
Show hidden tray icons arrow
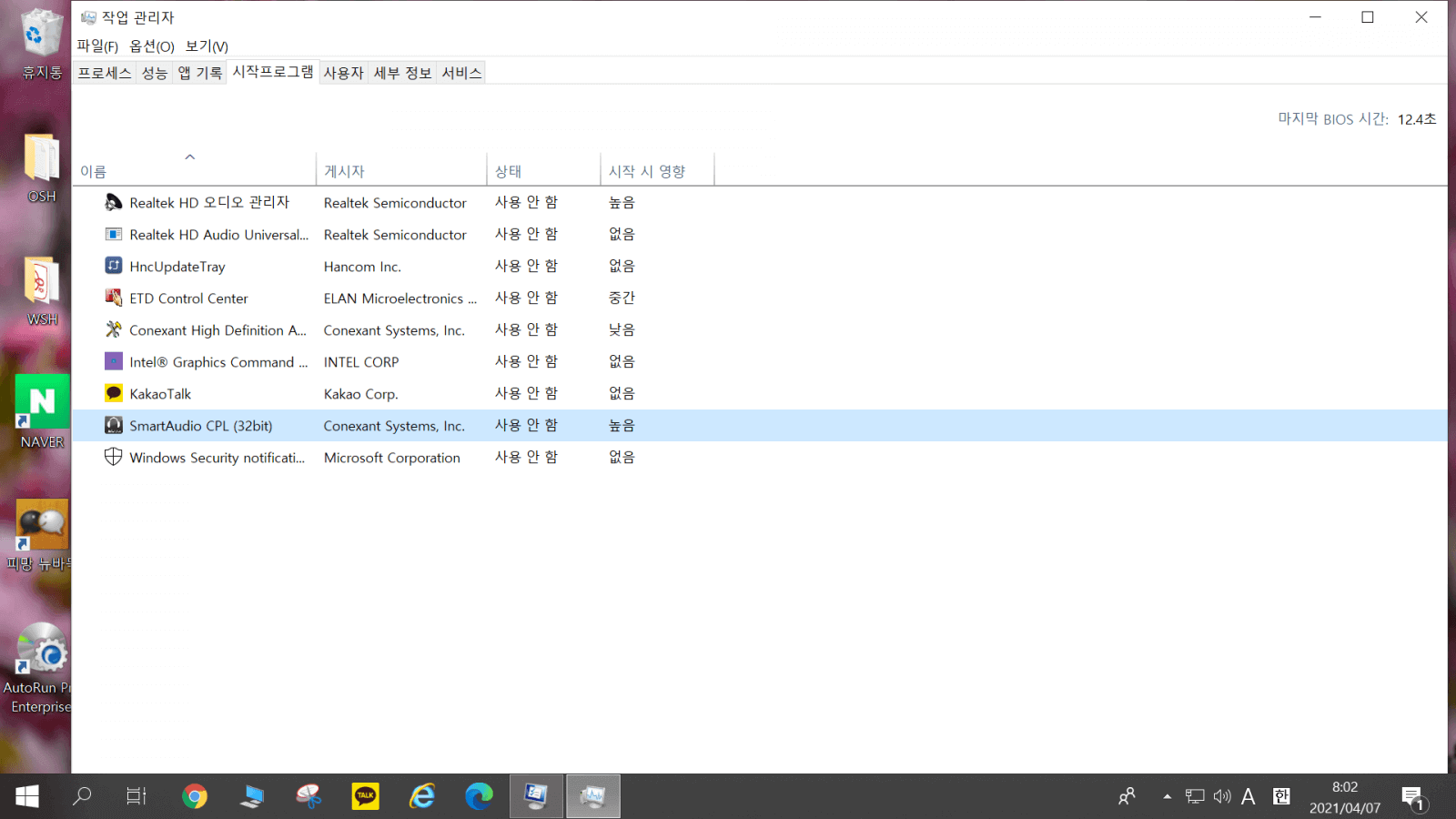pyautogui.click(x=1167, y=796)
